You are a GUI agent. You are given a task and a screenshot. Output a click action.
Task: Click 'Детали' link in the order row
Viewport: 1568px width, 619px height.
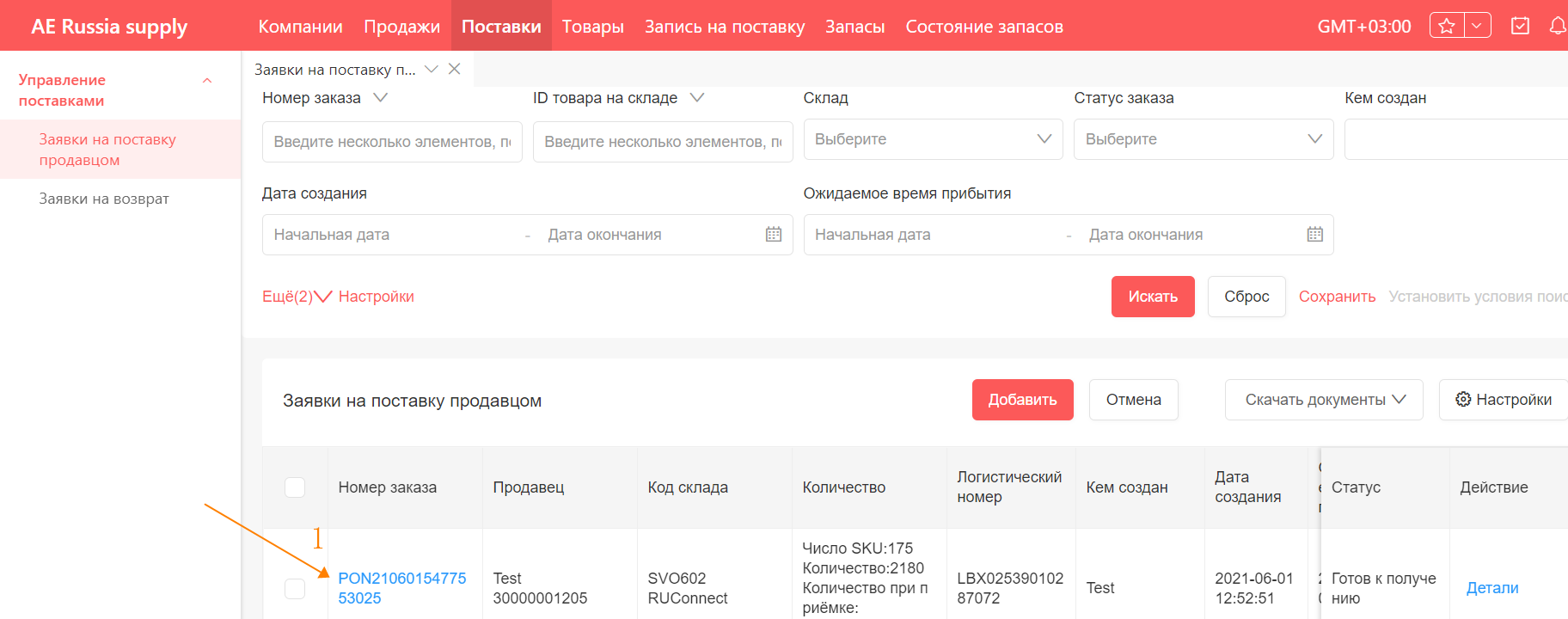(1492, 588)
